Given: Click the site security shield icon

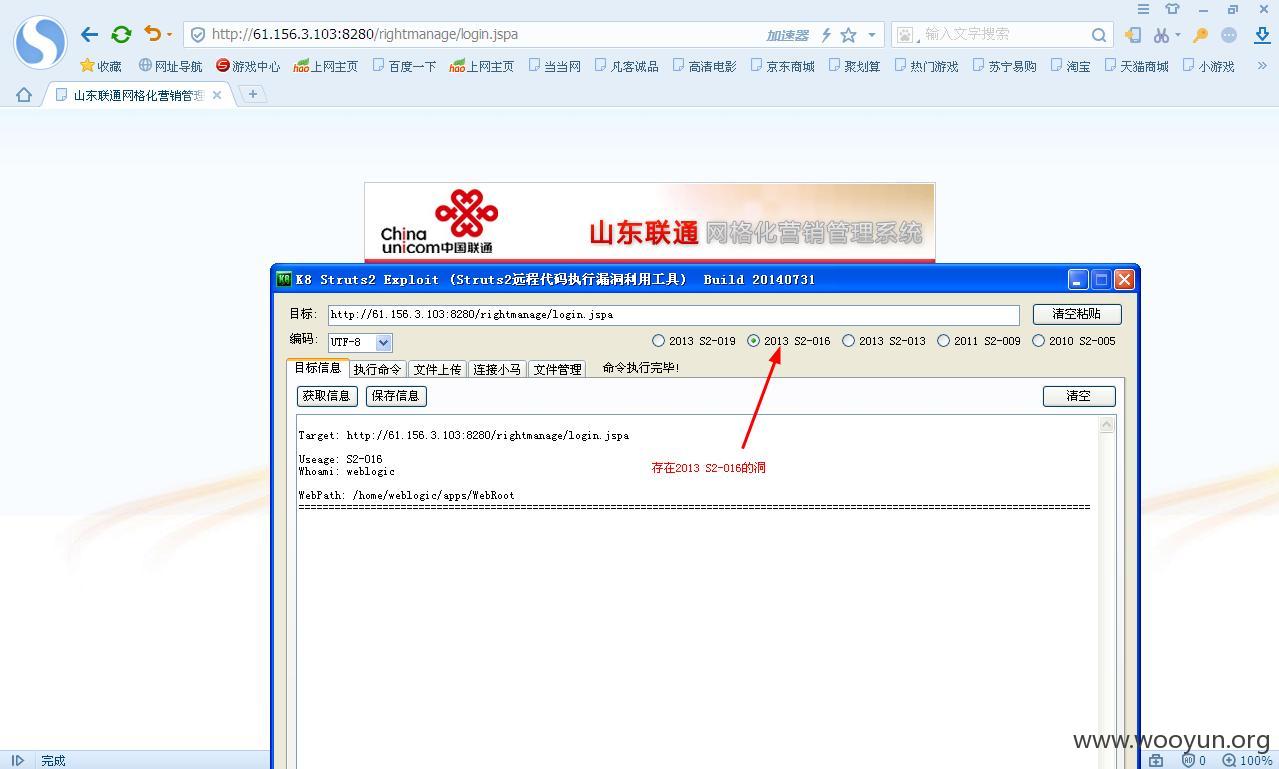Looking at the screenshot, I should tap(198, 34).
